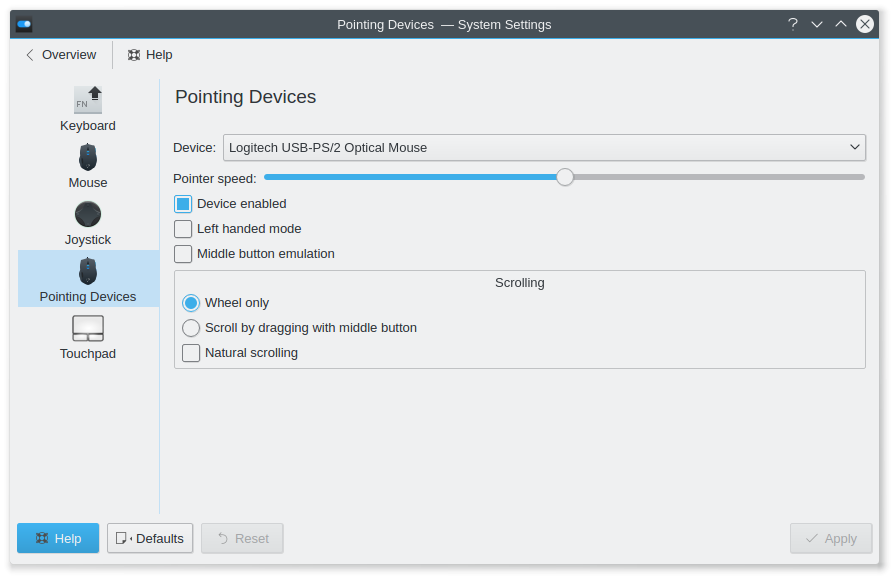
Task: Enable Middle button emulation
Action: click(x=183, y=254)
